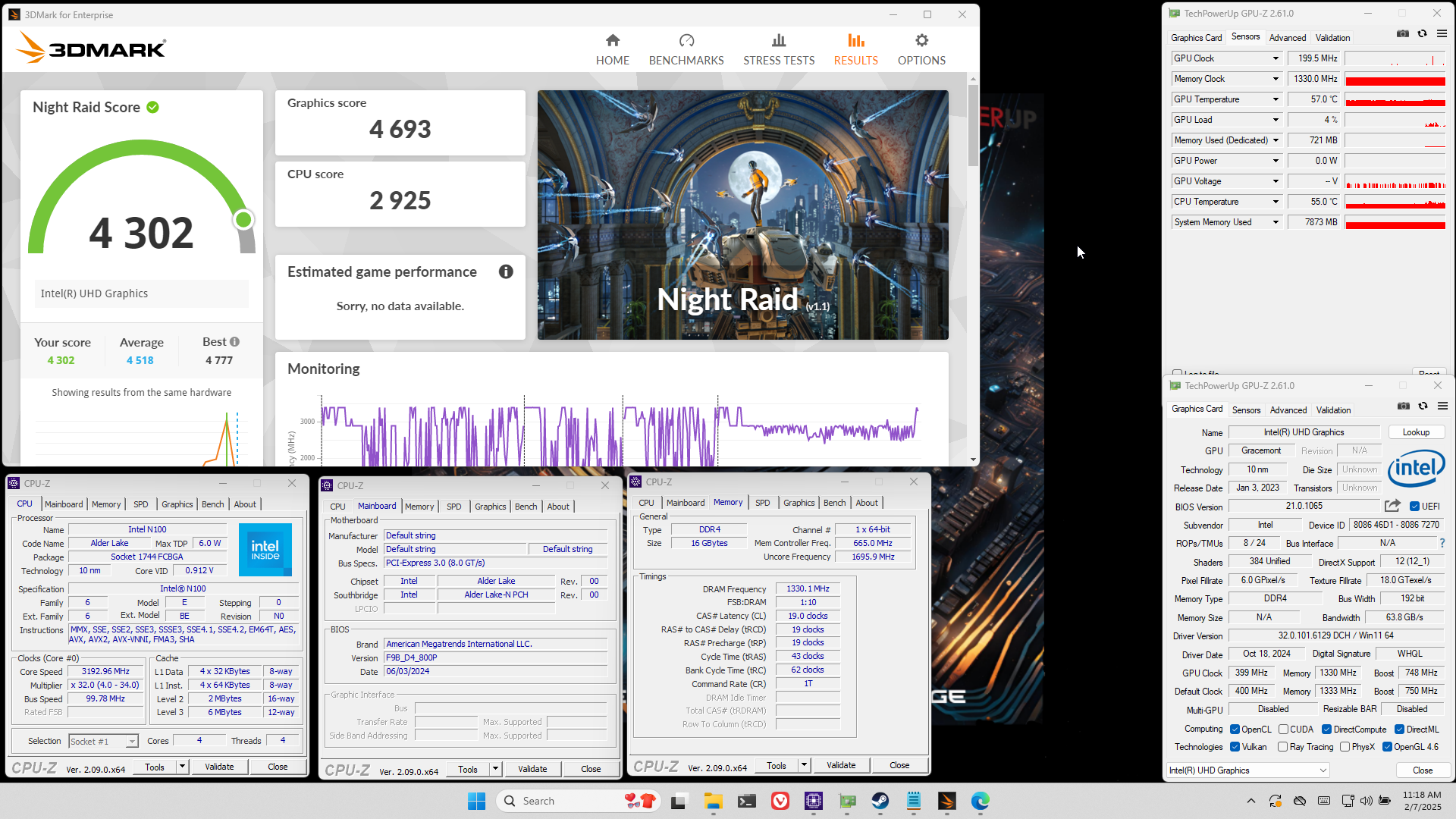Toggle the OpenGL 4.6 checkbox

coord(1387,747)
